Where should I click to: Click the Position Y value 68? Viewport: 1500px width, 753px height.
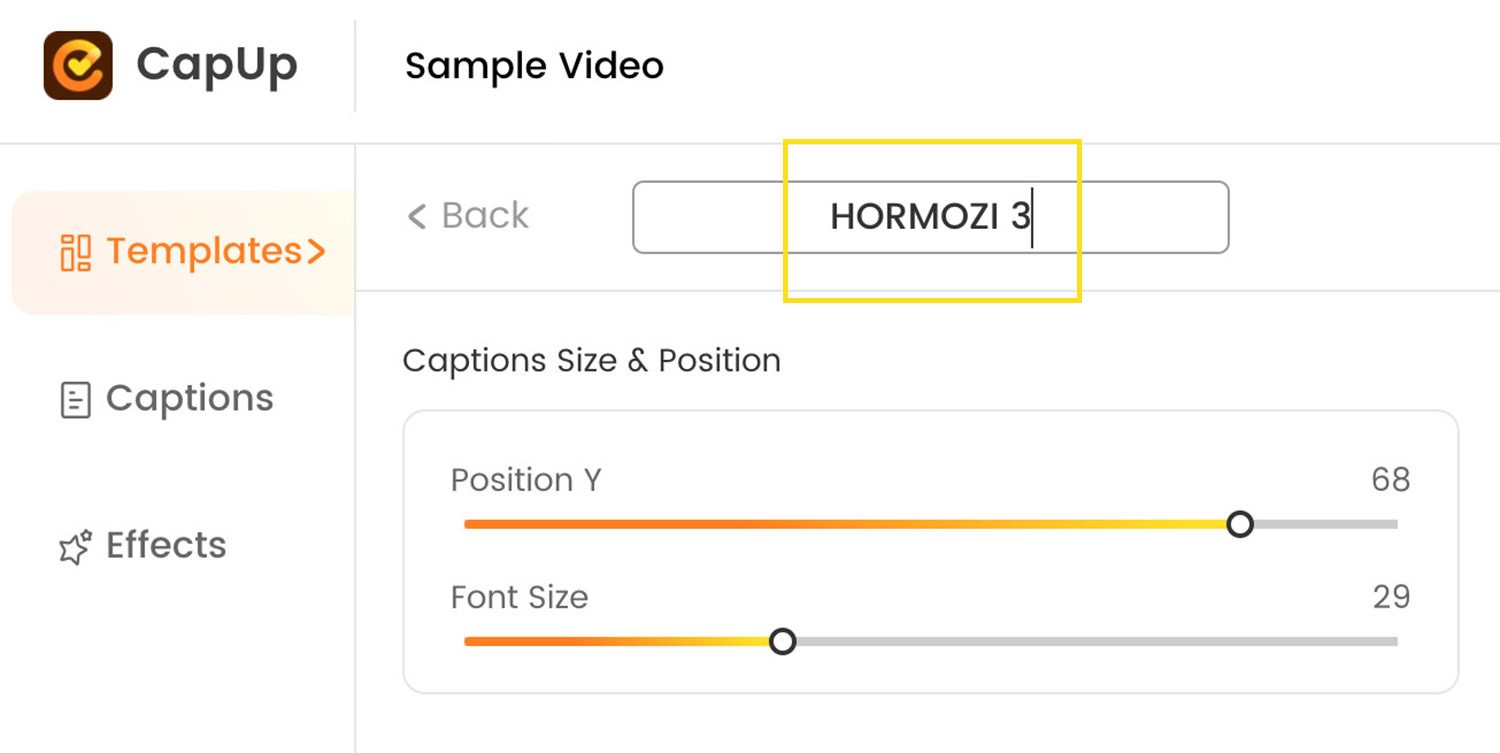(1390, 480)
